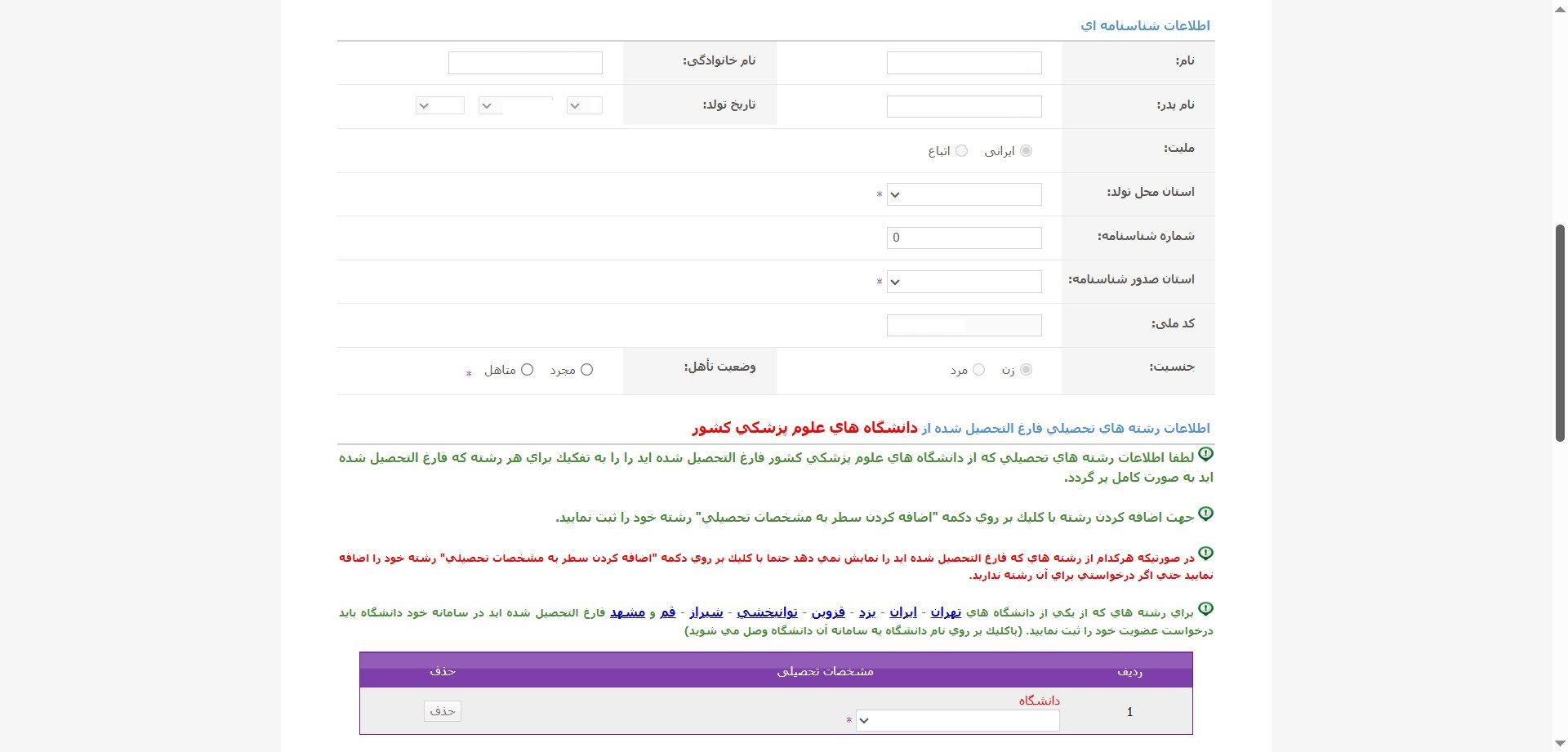
Task: Follow the شیراز university link
Action: pyautogui.click(x=706, y=612)
